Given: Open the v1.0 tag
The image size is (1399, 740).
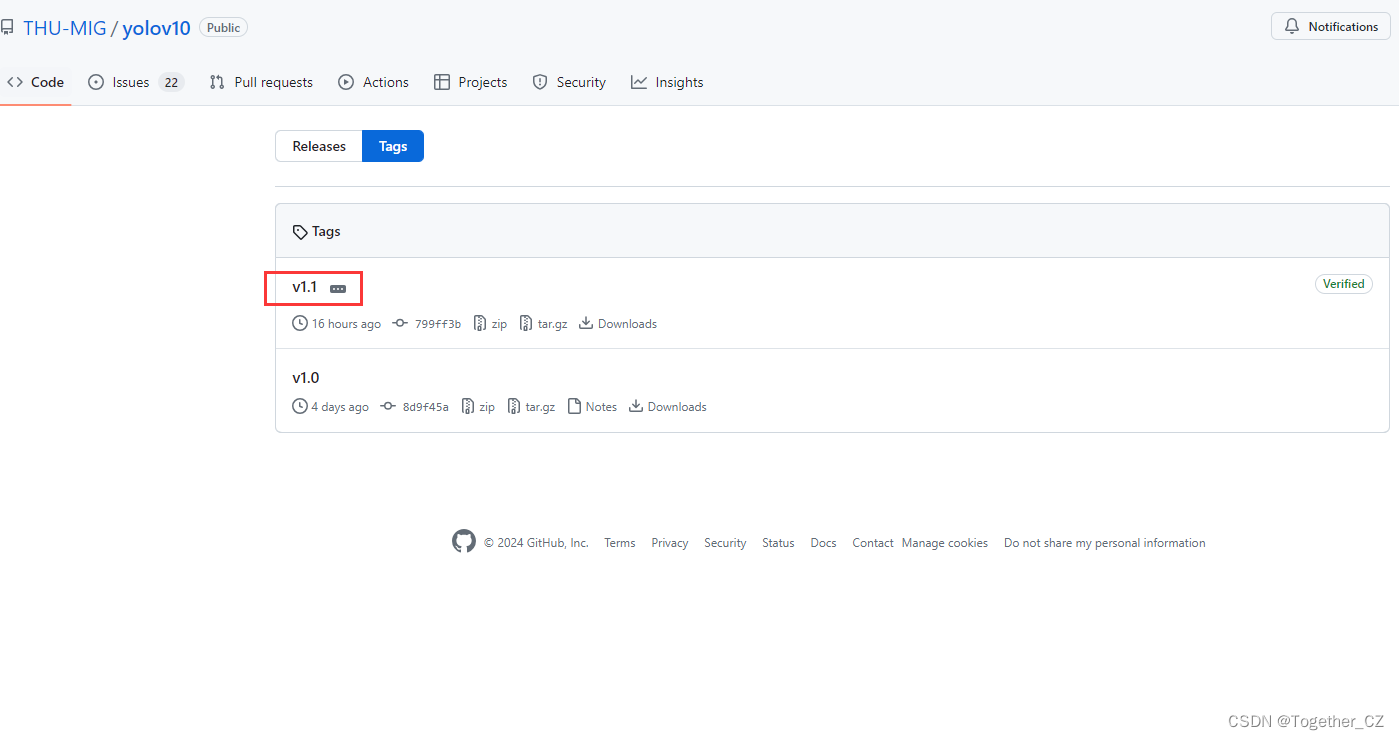Looking at the screenshot, I should (306, 378).
